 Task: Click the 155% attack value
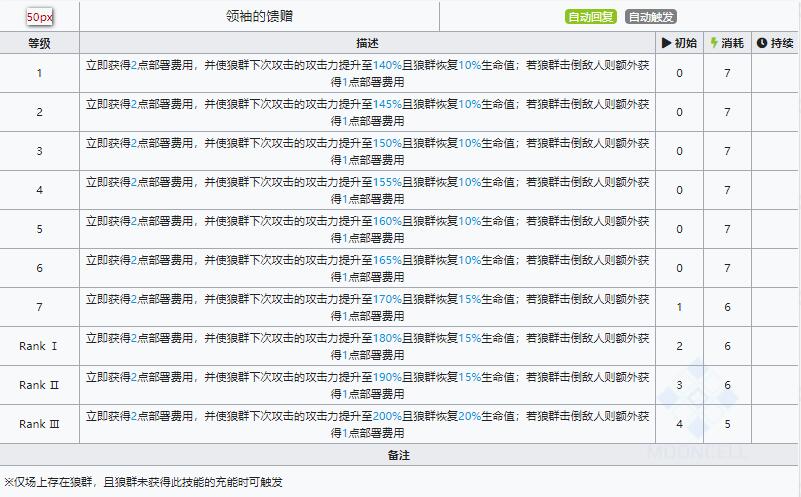click(x=387, y=182)
